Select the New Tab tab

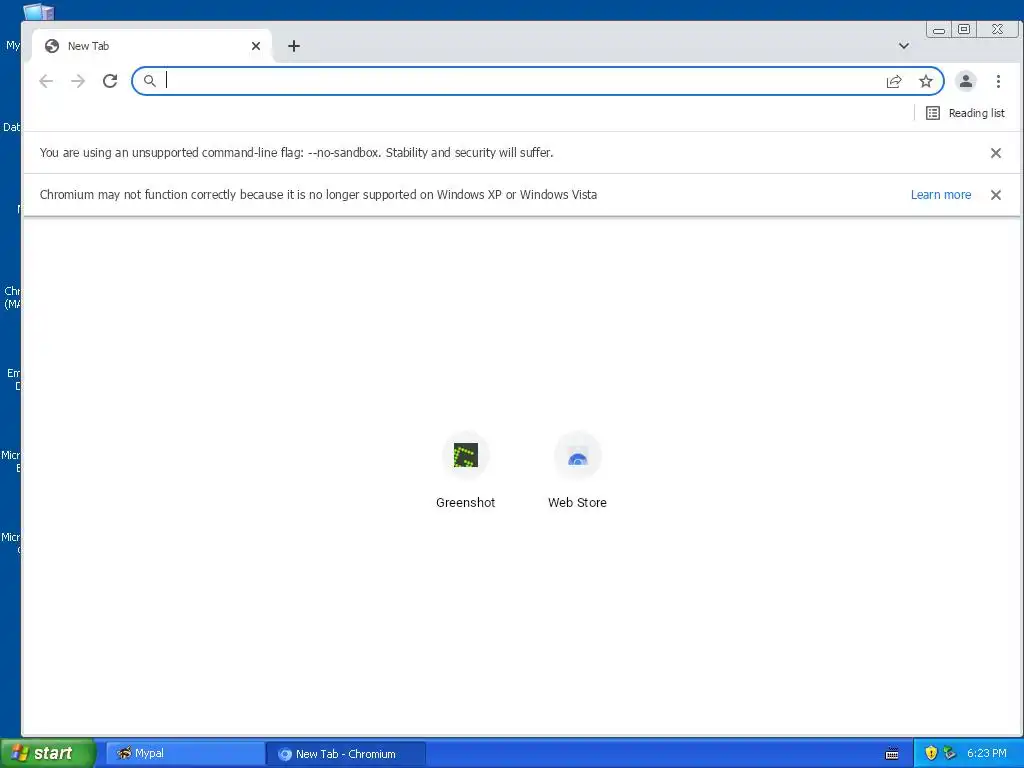pos(152,46)
